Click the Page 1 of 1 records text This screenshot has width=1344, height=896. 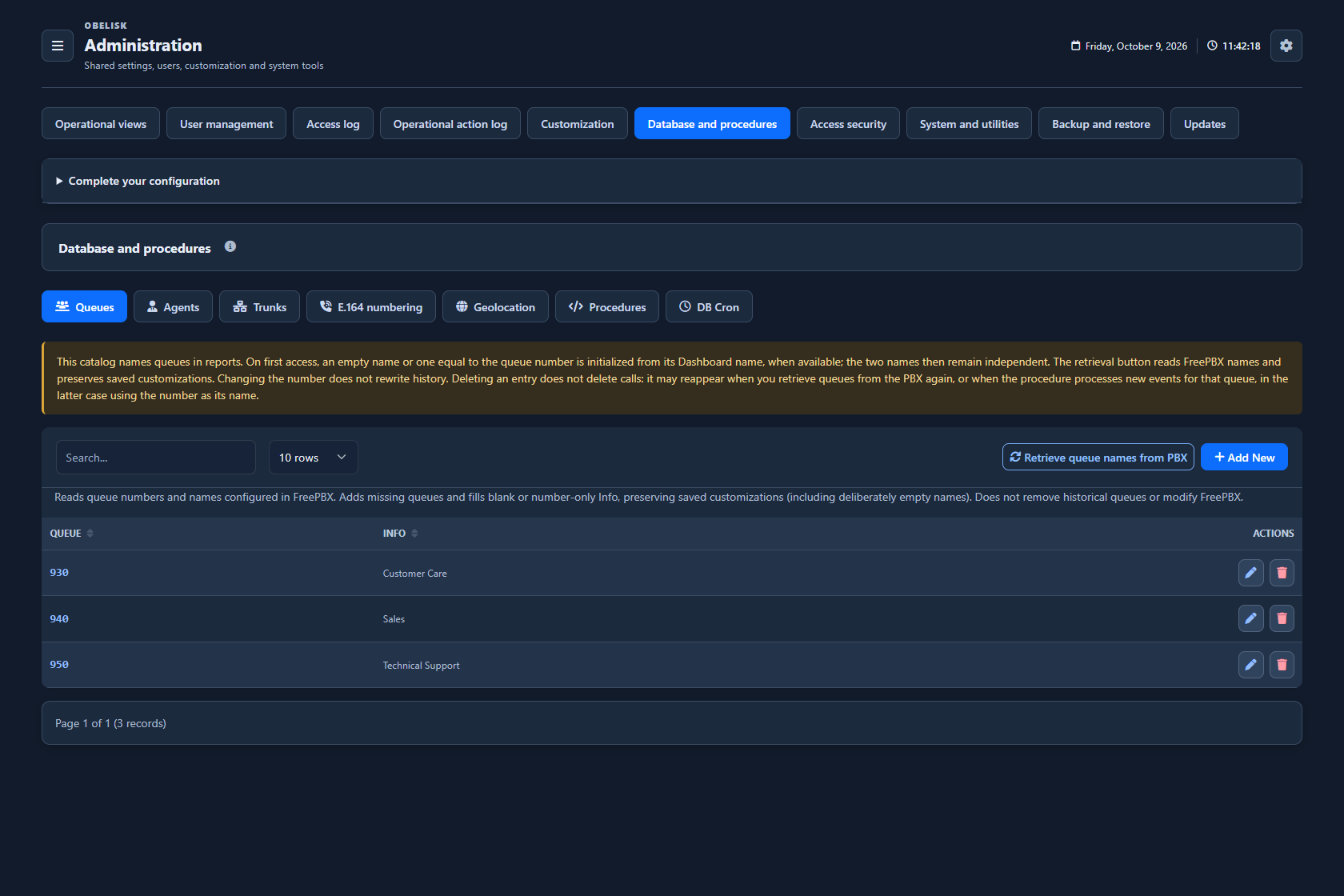(x=110, y=723)
